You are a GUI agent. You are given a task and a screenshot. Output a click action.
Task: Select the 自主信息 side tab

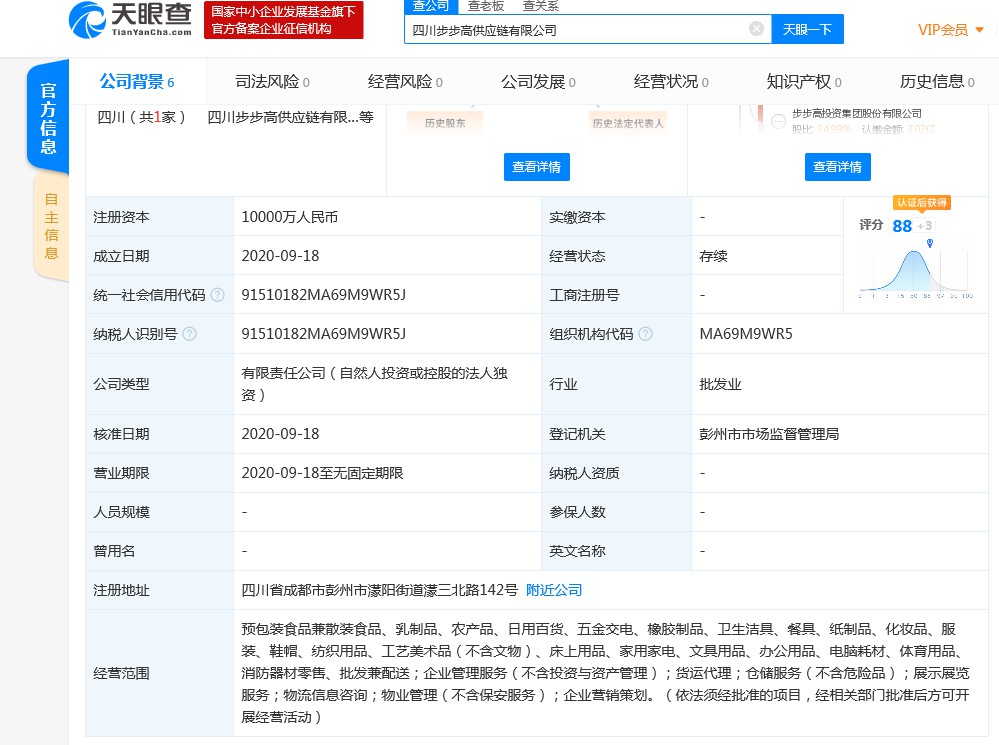(x=51, y=226)
